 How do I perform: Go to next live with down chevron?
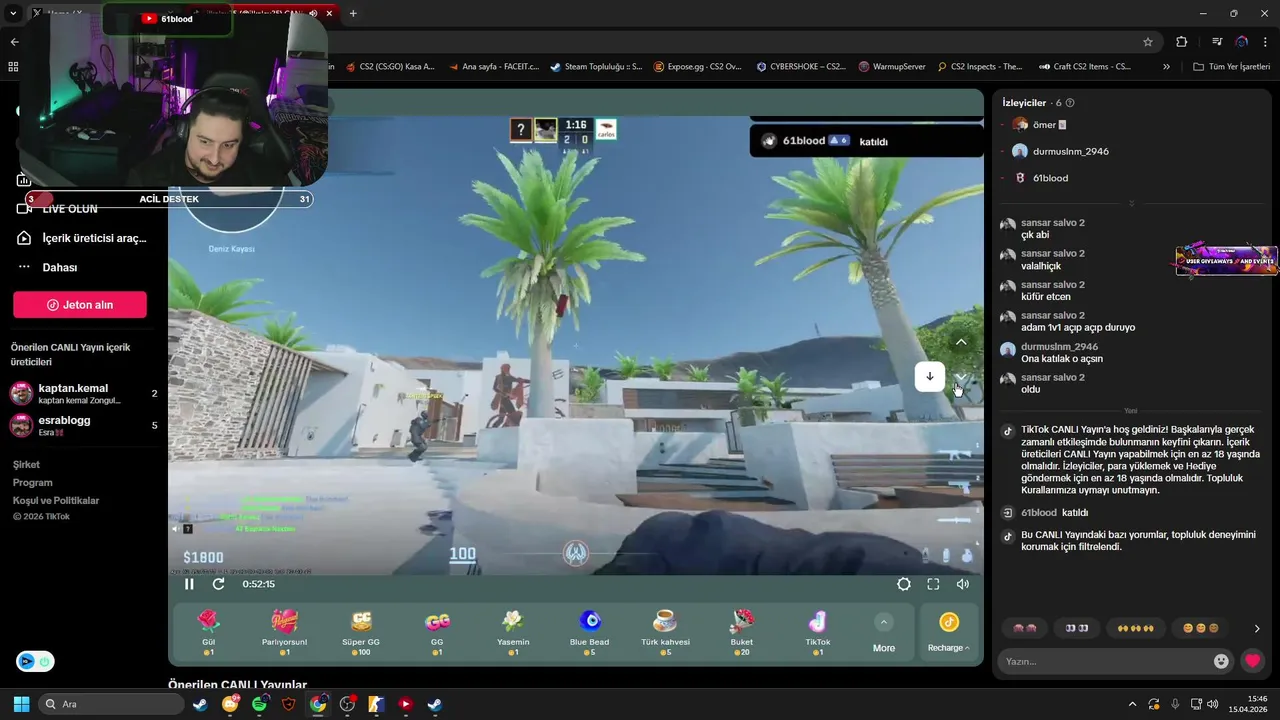click(961, 377)
